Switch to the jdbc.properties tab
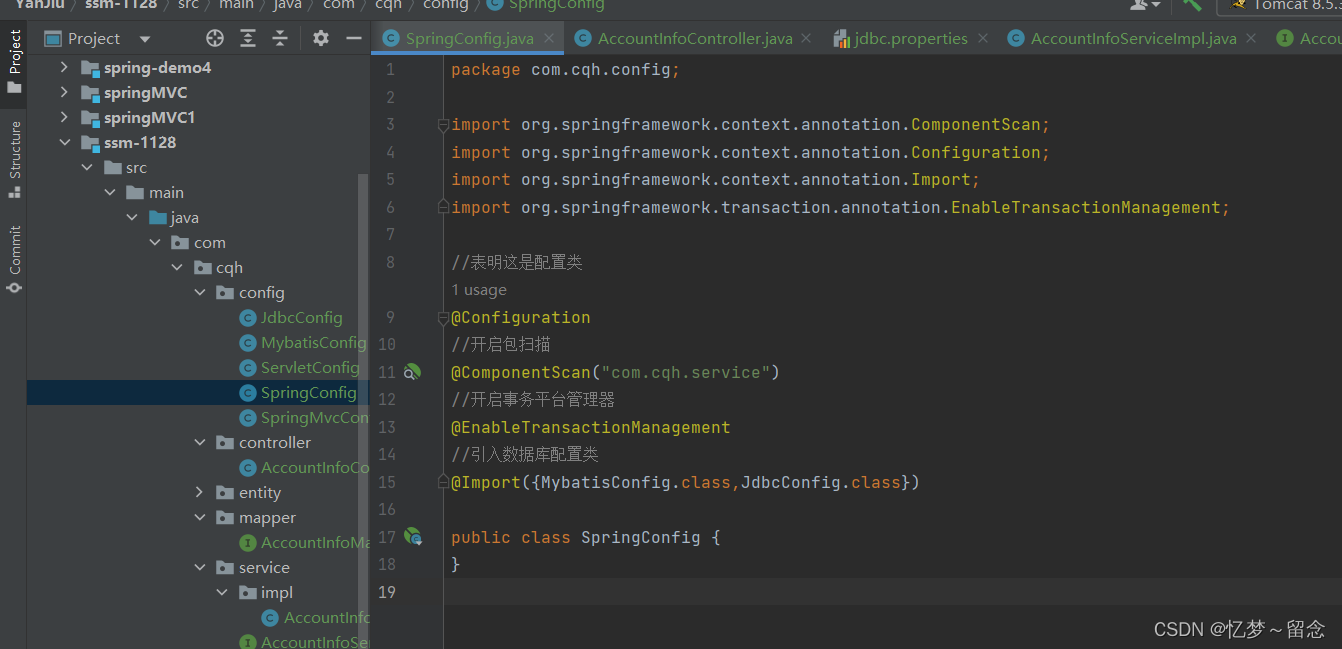 911,38
